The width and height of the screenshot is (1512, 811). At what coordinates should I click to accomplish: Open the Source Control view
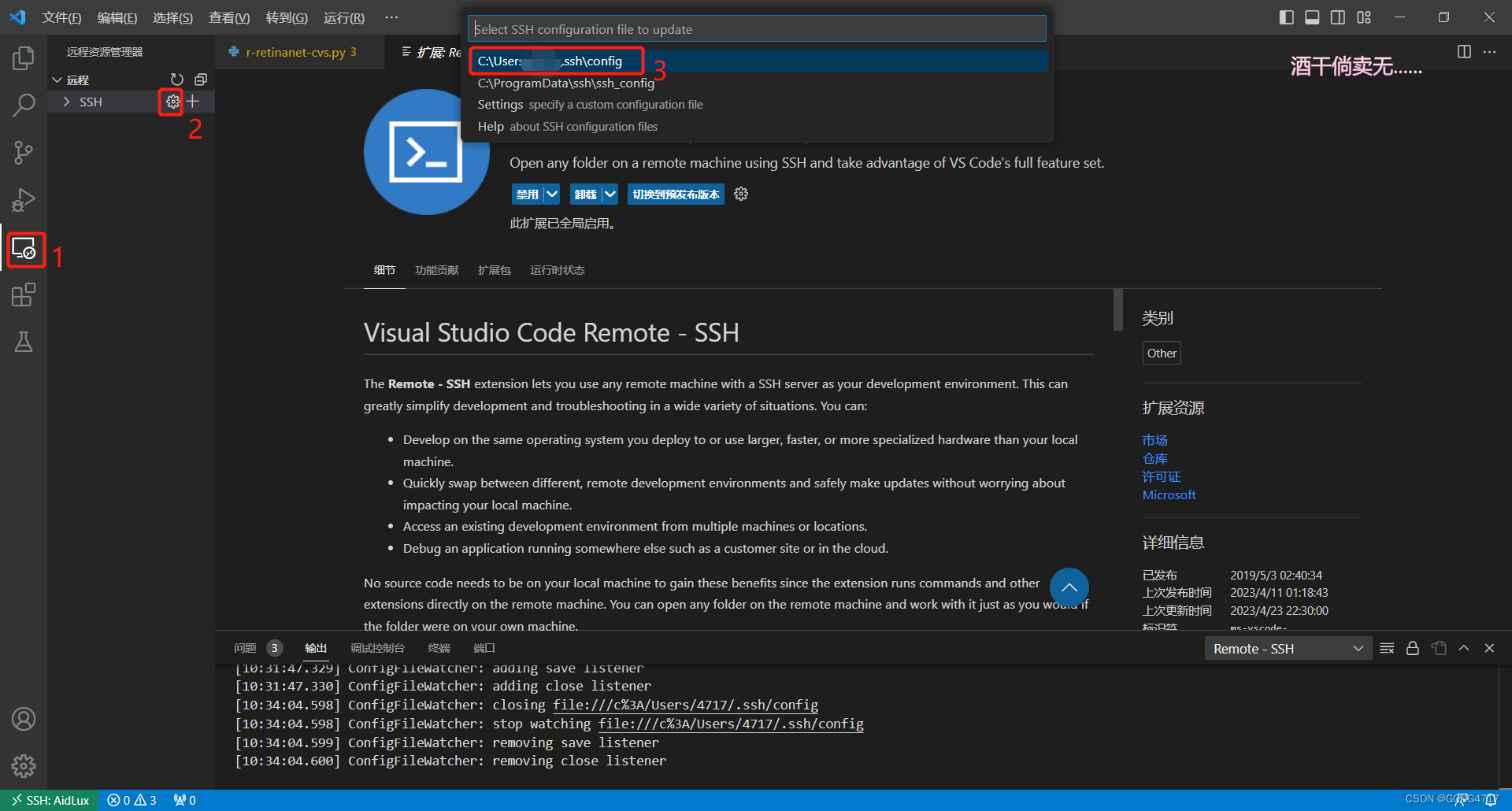tap(24, 153)
